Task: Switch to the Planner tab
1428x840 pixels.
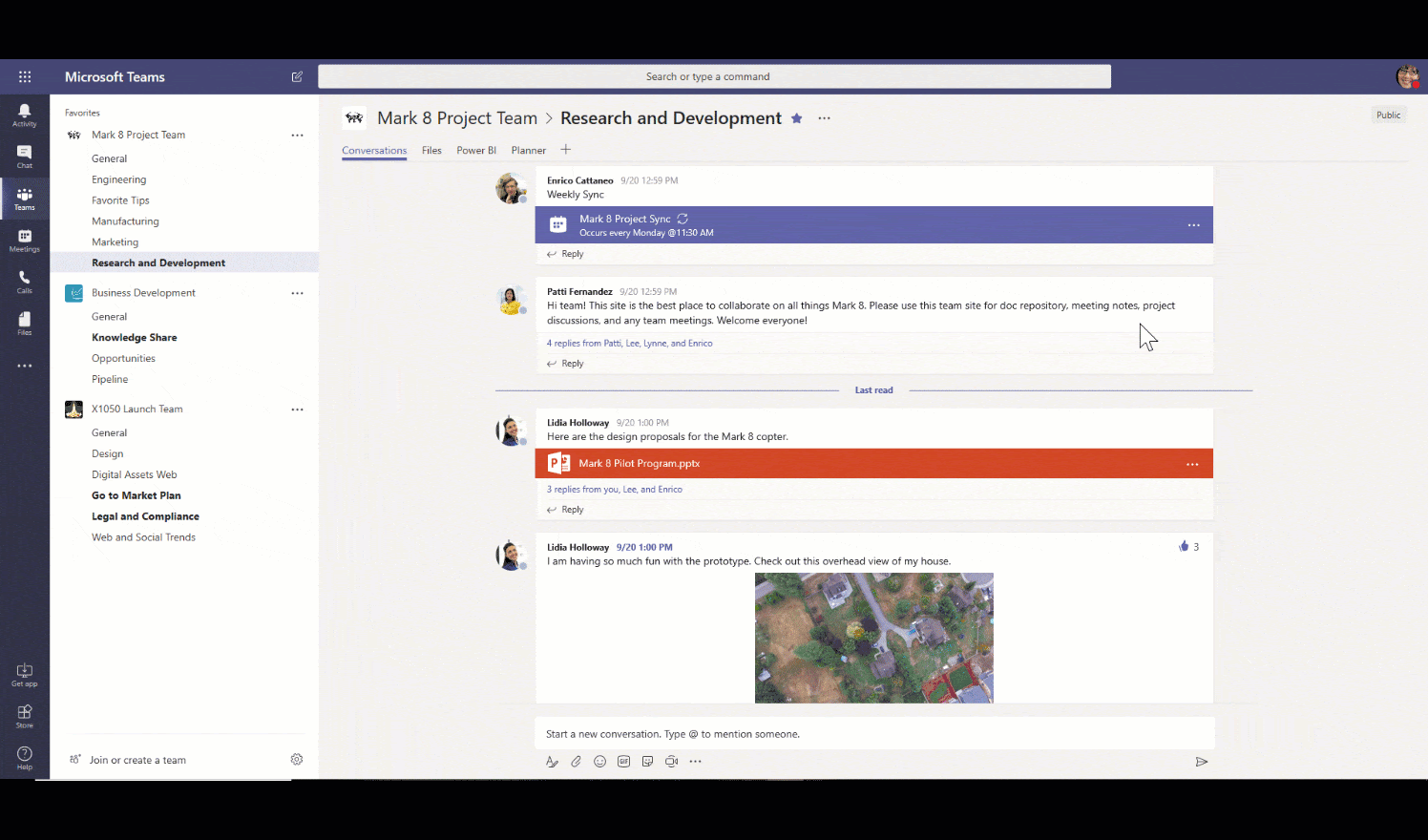Action: pyautogui.click(x=528, y=151)
